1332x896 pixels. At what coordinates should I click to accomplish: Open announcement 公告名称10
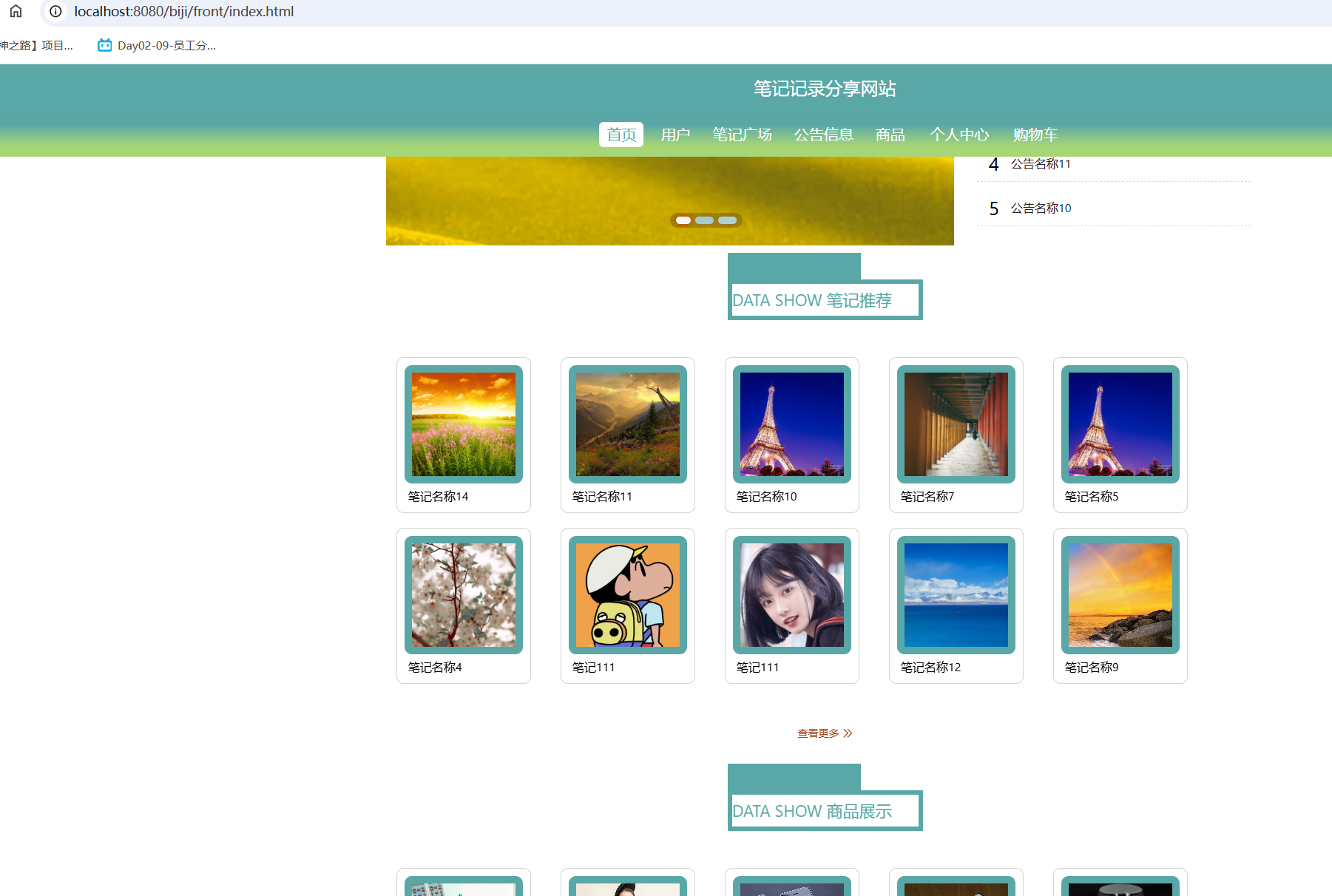(x=1041, y=208)
